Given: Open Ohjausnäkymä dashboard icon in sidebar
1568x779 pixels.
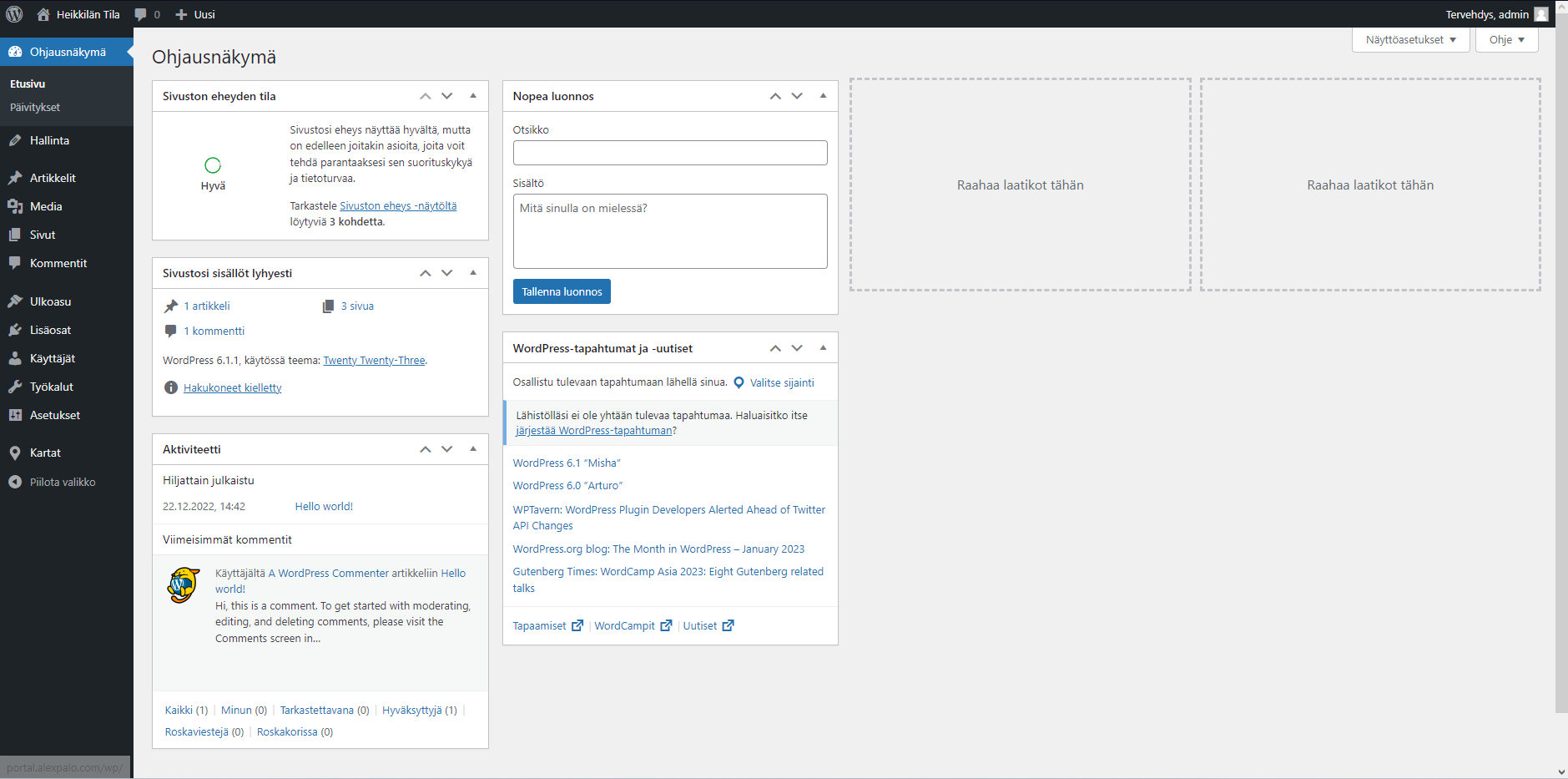Looking at the screenshot, I should click(x=15, y=52).
